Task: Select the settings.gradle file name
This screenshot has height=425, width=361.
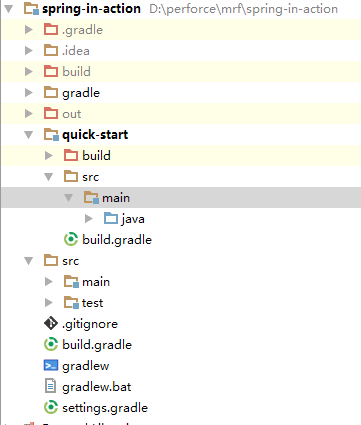Action: click(x=105, y=408)
